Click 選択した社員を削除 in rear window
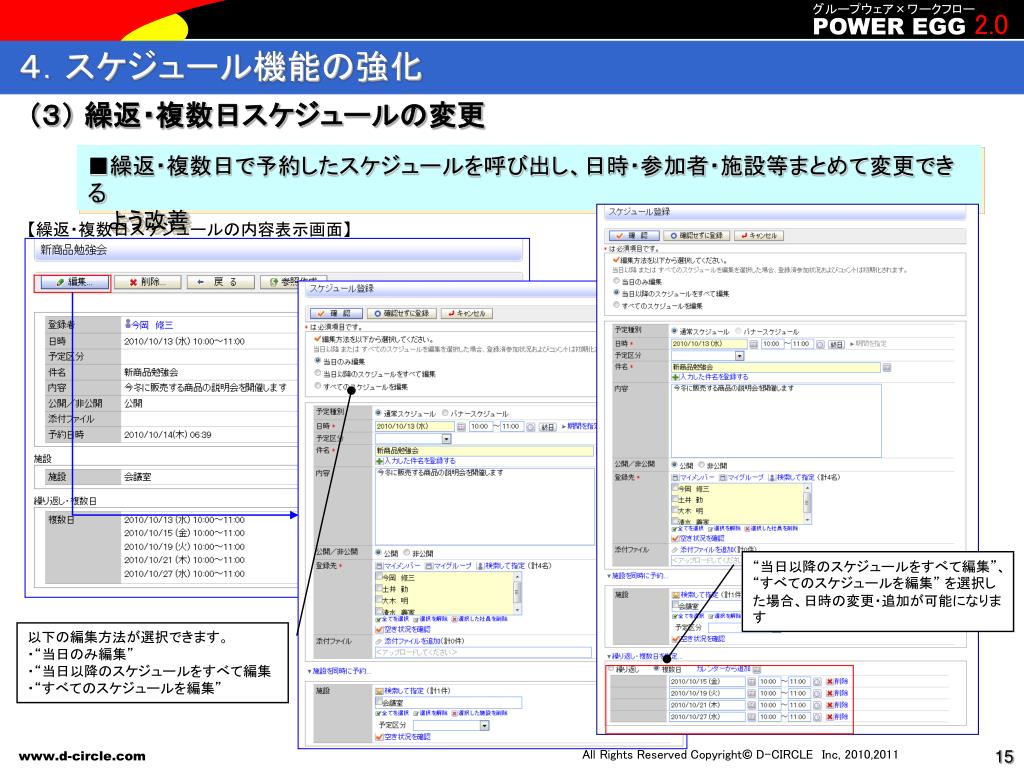Image resolution: width=1024 pixels, height=768 pixels. pyautogui.click(x=479, y=619)
